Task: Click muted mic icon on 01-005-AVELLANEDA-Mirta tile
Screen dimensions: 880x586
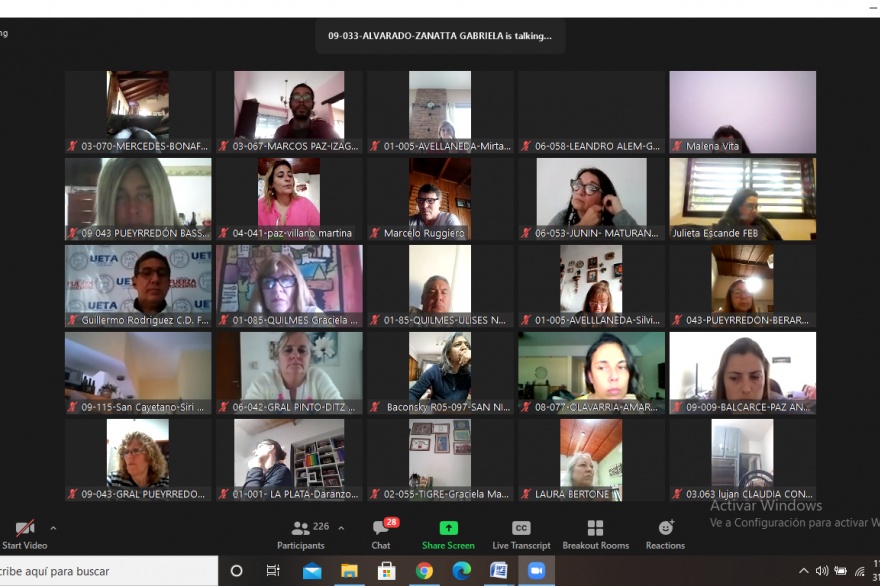Action: (x=375, y=146)
